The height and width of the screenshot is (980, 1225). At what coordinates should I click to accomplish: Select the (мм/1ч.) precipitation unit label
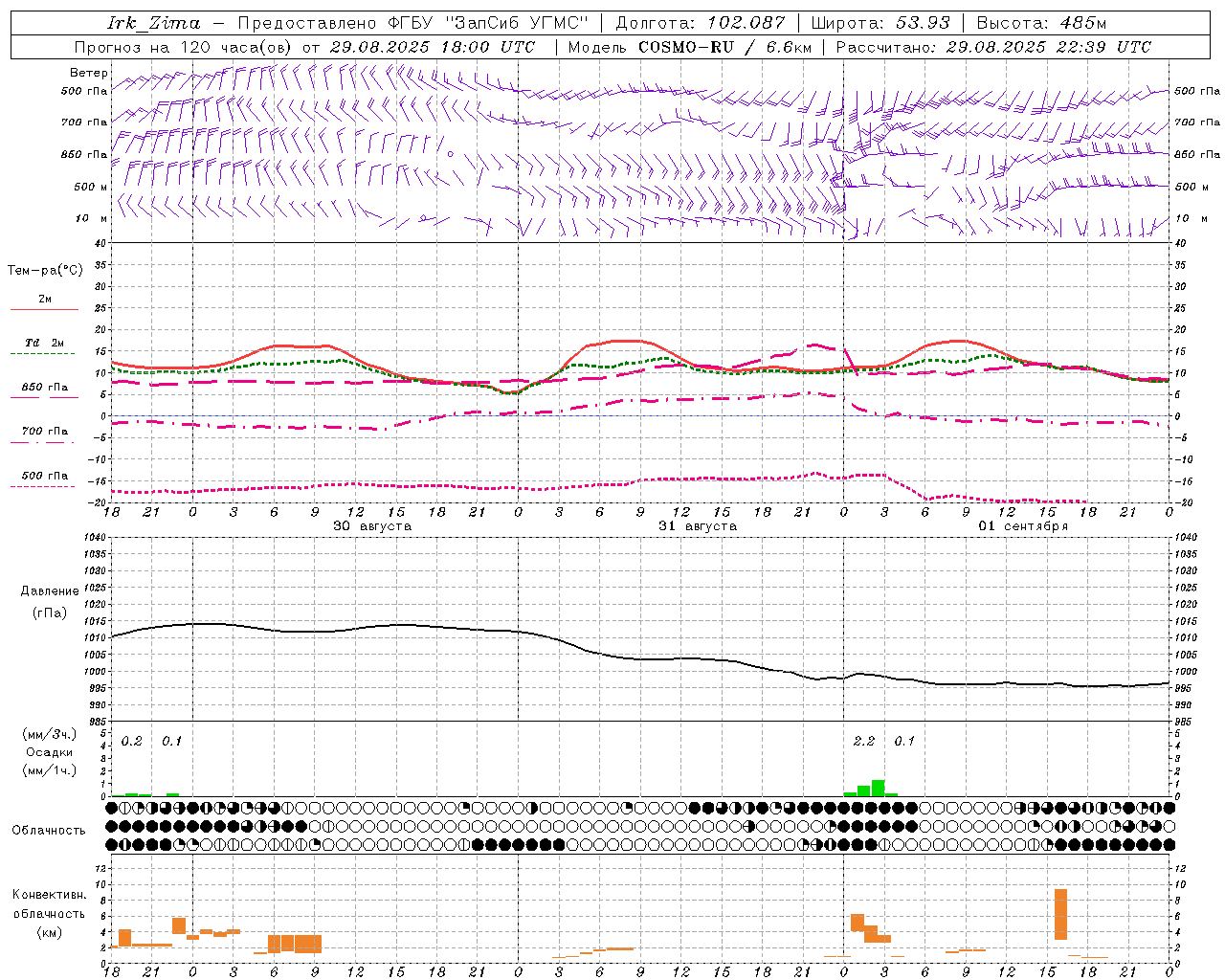pyautogui.click(x=49, y=770)
